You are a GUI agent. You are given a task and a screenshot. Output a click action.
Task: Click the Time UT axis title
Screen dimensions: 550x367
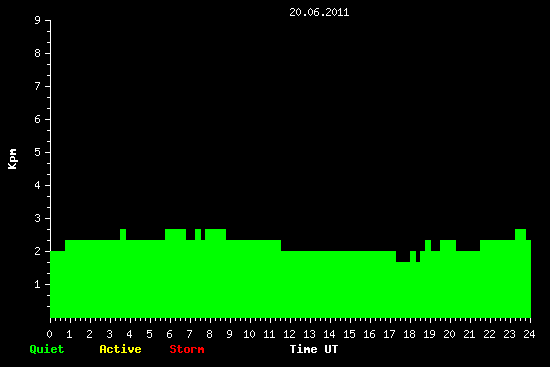tap(314, 349)
